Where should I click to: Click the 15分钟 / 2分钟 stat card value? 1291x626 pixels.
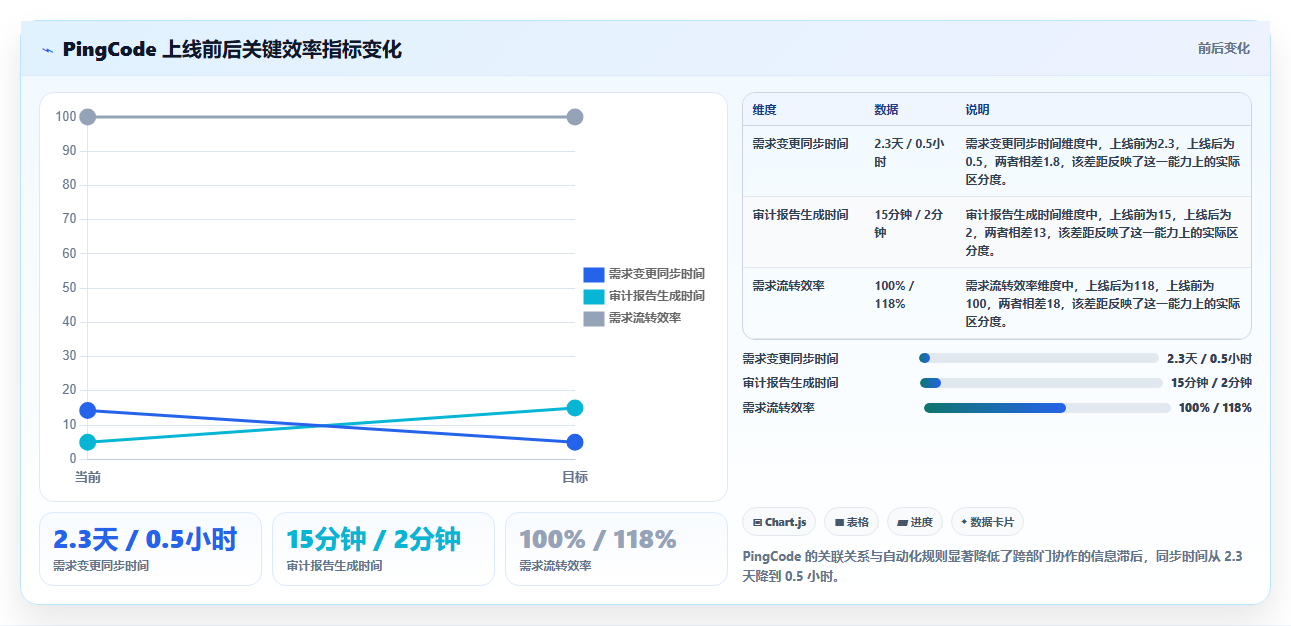tap(373, 540)
